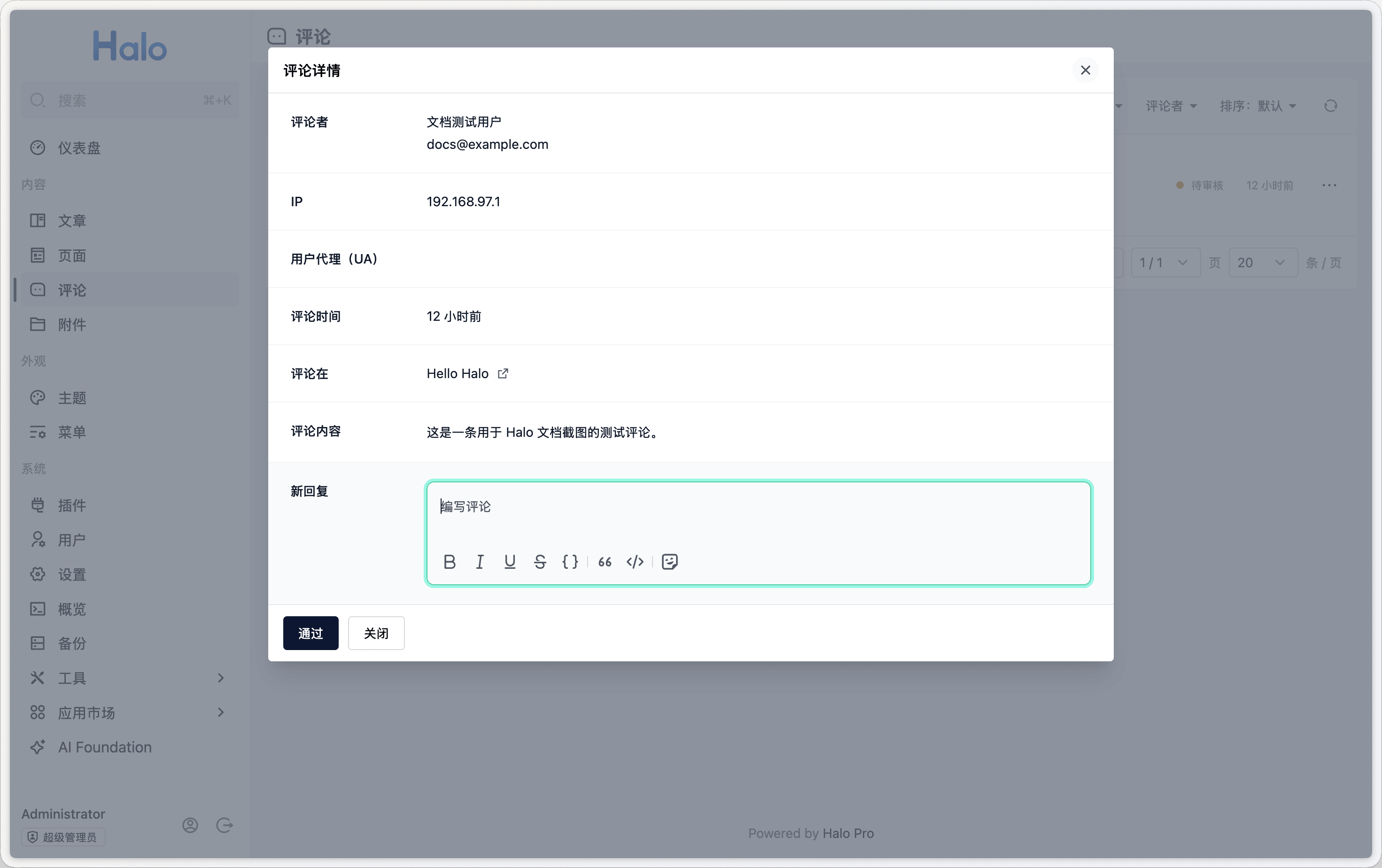This screenshot has height=868, width=1382.
Task: Go to 文章 posts in sidebar
Action: click(x=130, y=221)
